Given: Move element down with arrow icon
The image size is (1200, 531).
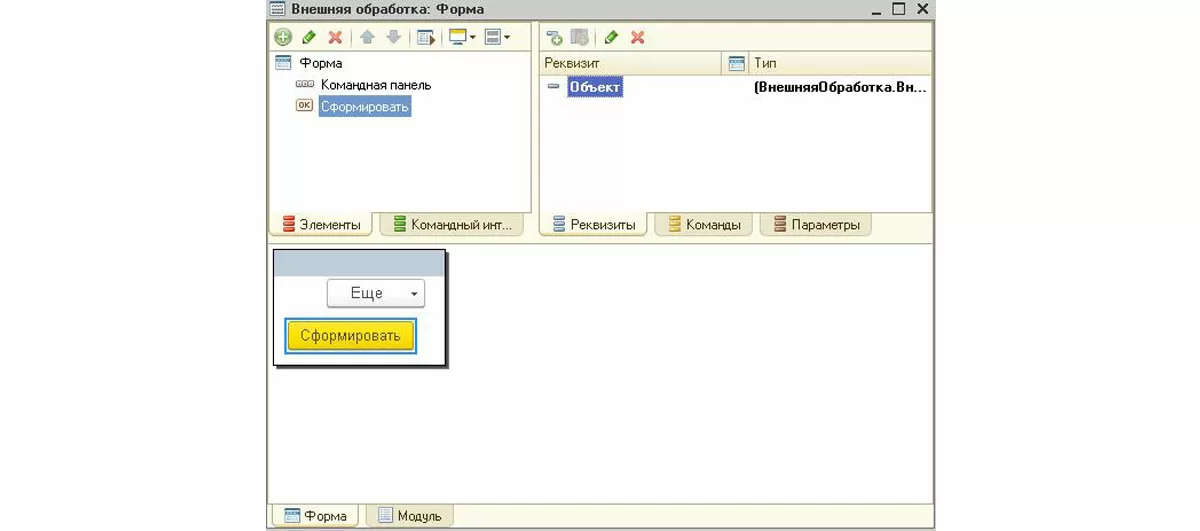Looking at the screenshot, I should [394, 37].
